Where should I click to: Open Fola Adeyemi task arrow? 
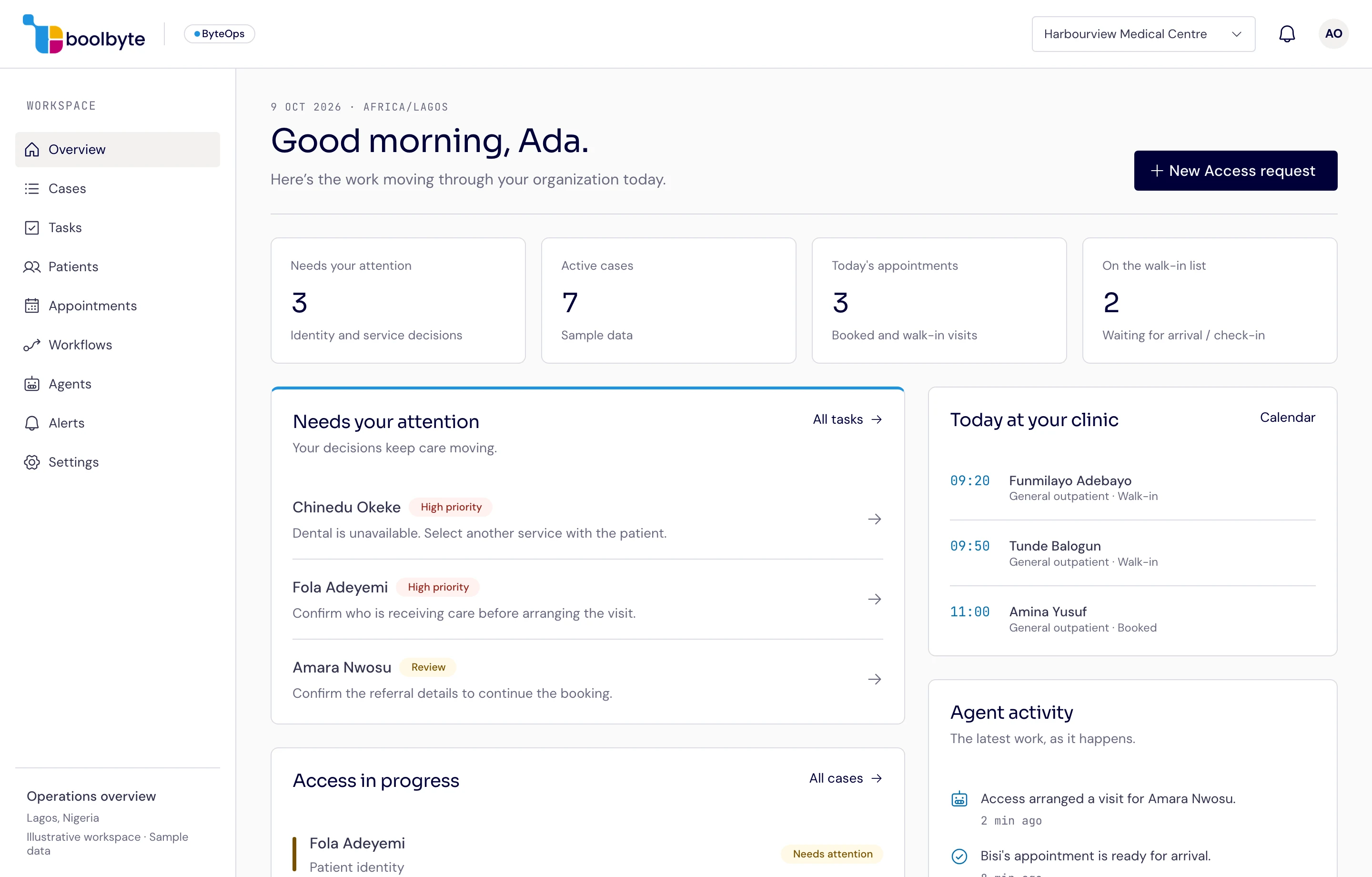click(x=874, y=599)
